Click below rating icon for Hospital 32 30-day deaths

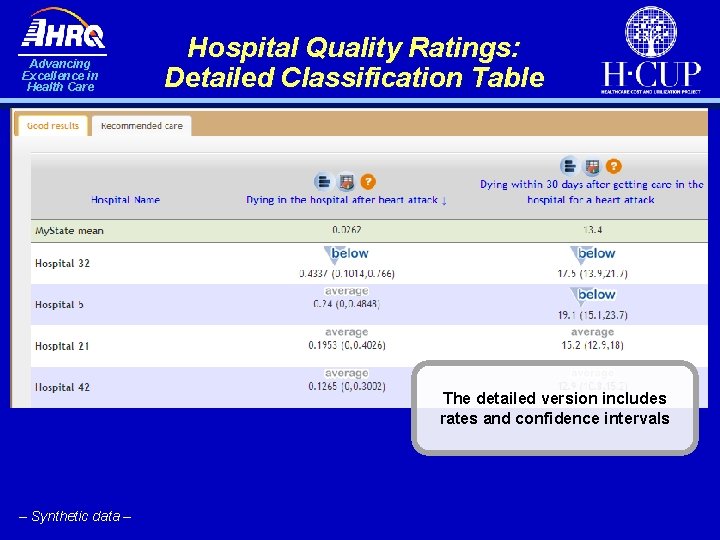click(x=593, y=254)
